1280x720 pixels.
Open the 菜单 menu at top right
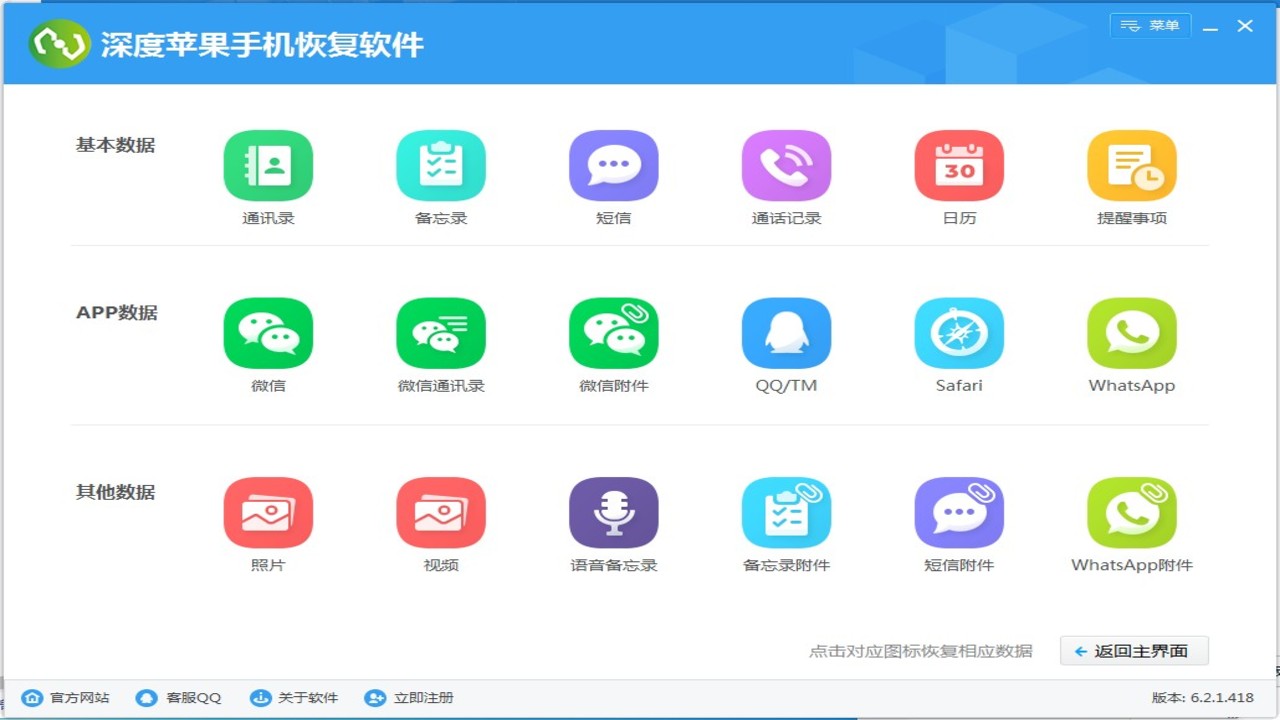point(1150,25)
